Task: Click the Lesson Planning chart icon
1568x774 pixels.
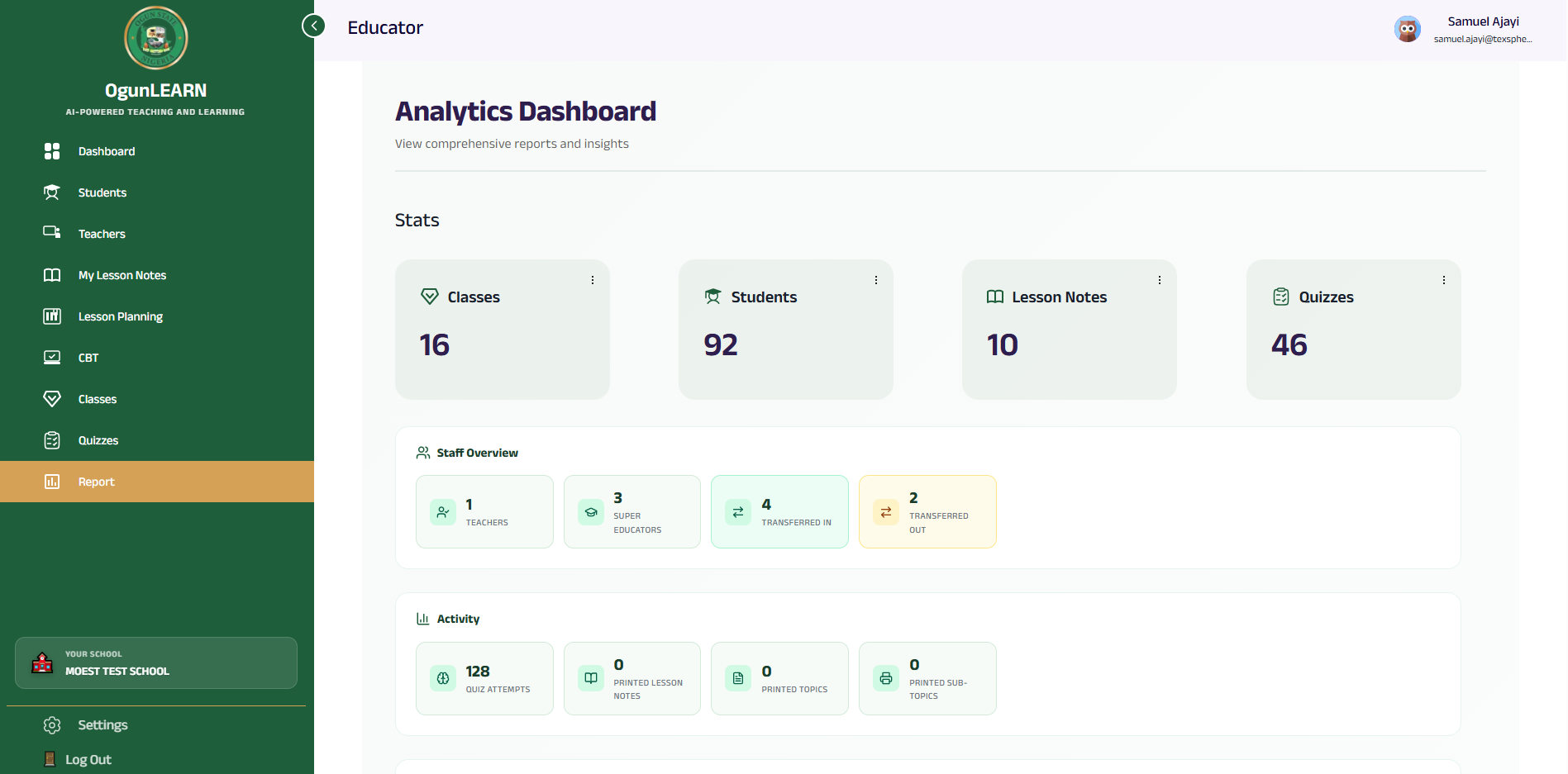Action: (52, 316)
